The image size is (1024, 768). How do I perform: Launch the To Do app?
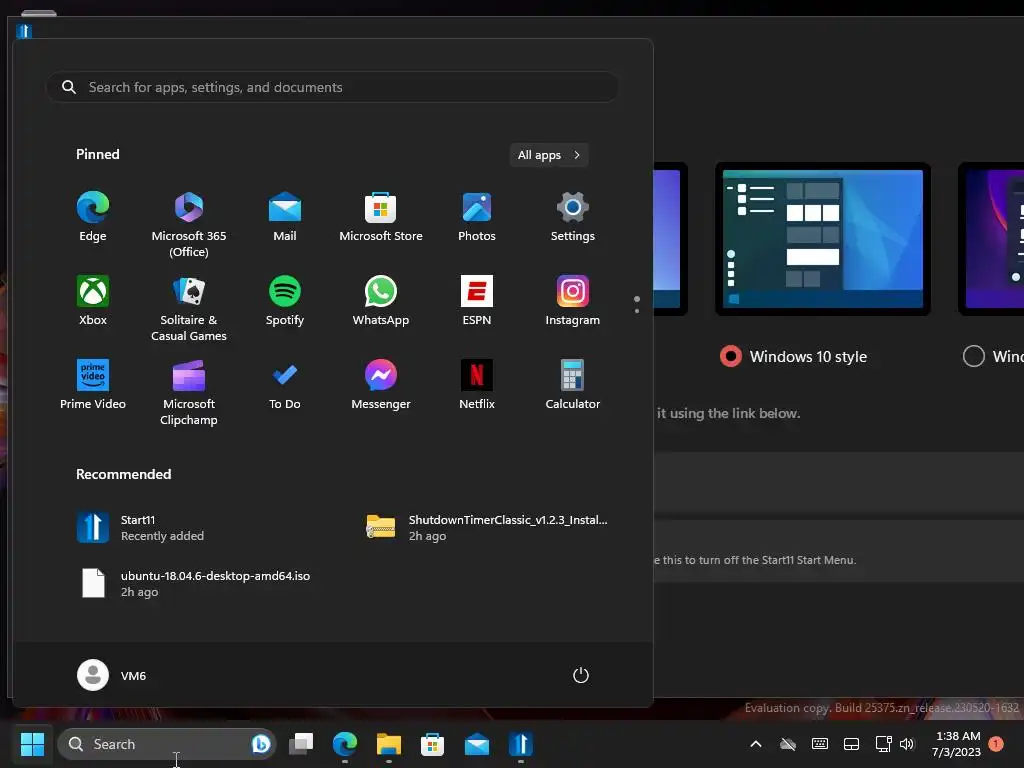(285, 385)
